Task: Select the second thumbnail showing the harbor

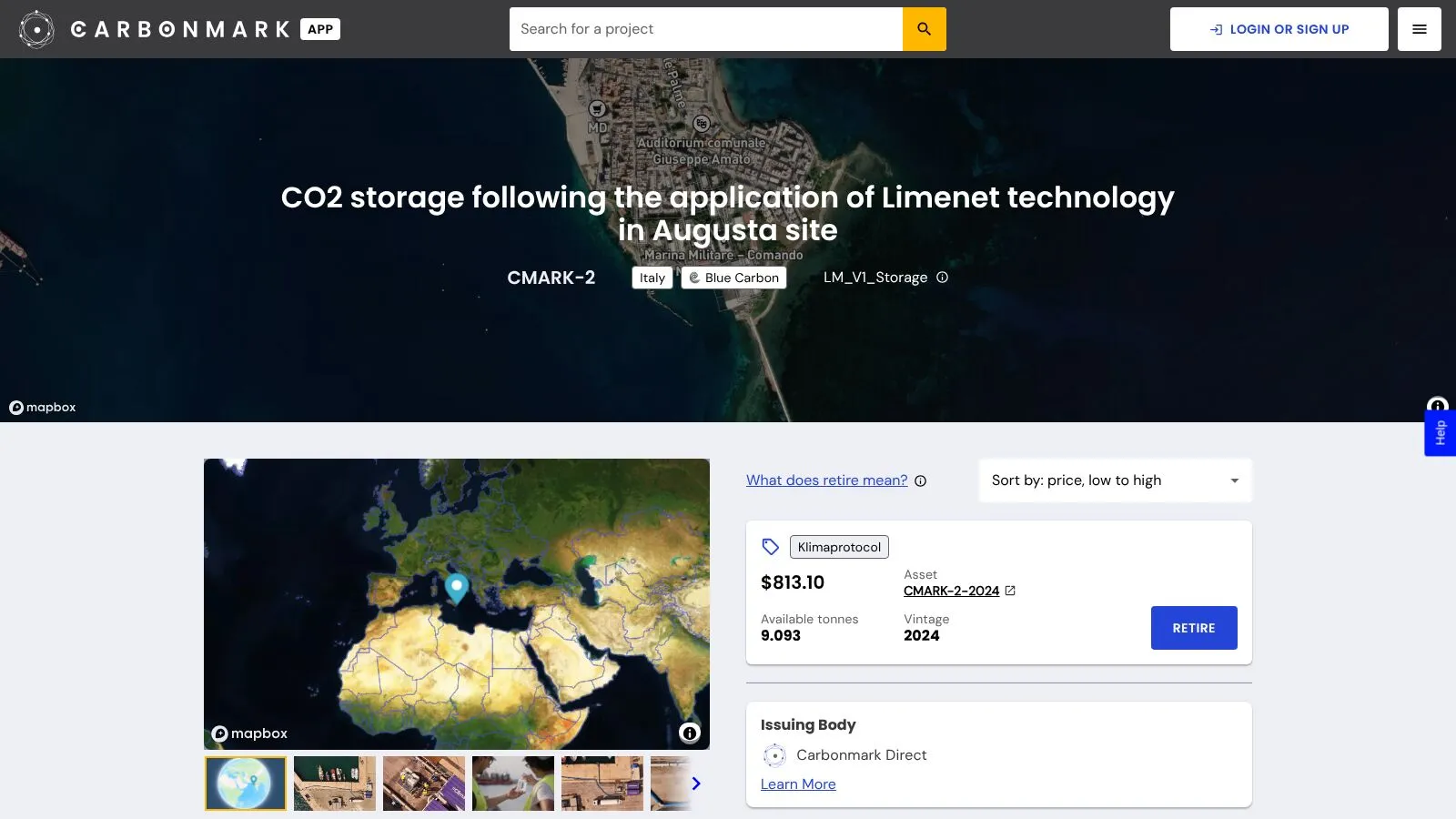Action: pyautogui.click(x=335, y=784)
